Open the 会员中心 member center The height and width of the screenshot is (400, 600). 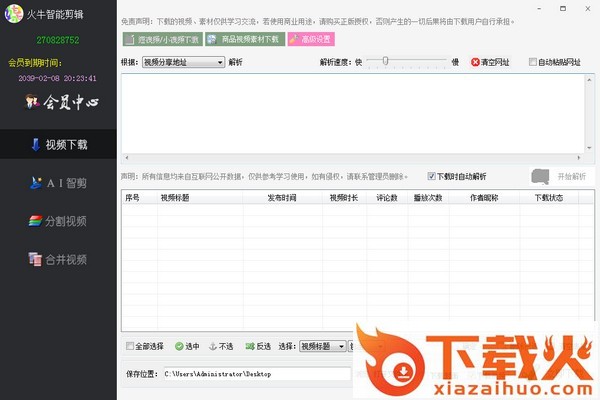pos(62,102)
